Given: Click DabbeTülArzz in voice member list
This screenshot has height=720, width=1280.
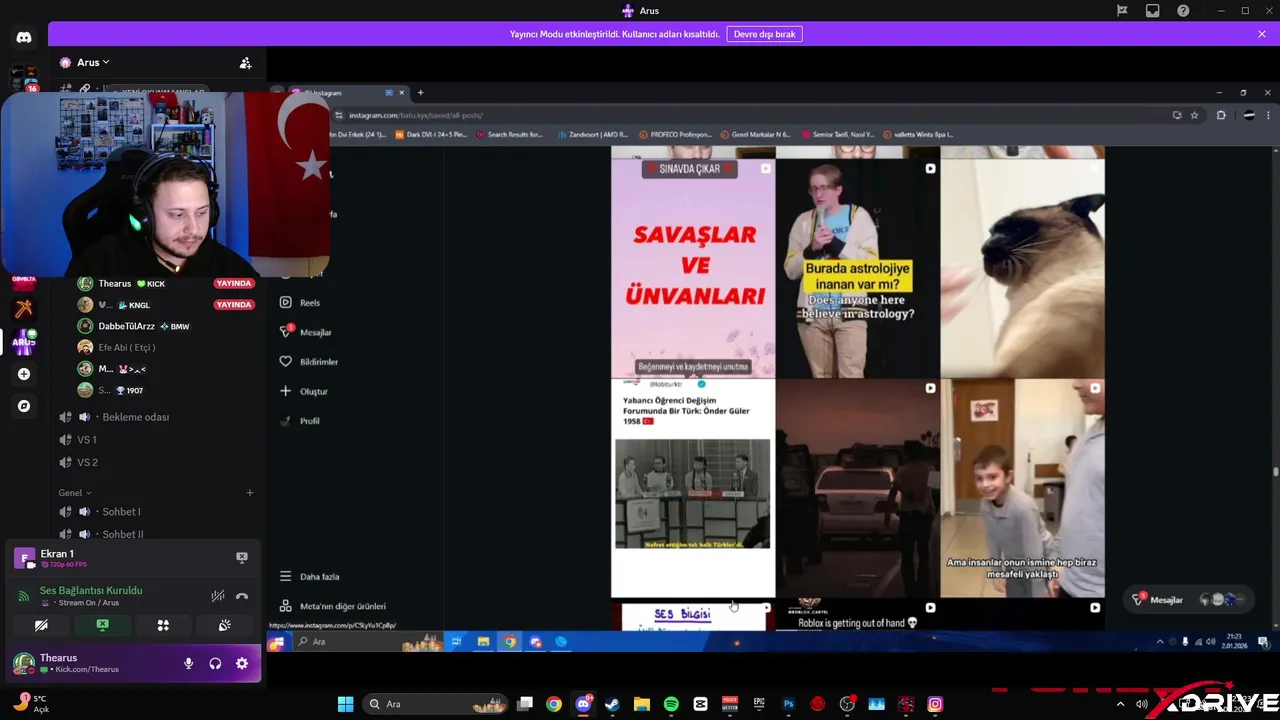Looking at the screenshot, I should coord(126,326).
